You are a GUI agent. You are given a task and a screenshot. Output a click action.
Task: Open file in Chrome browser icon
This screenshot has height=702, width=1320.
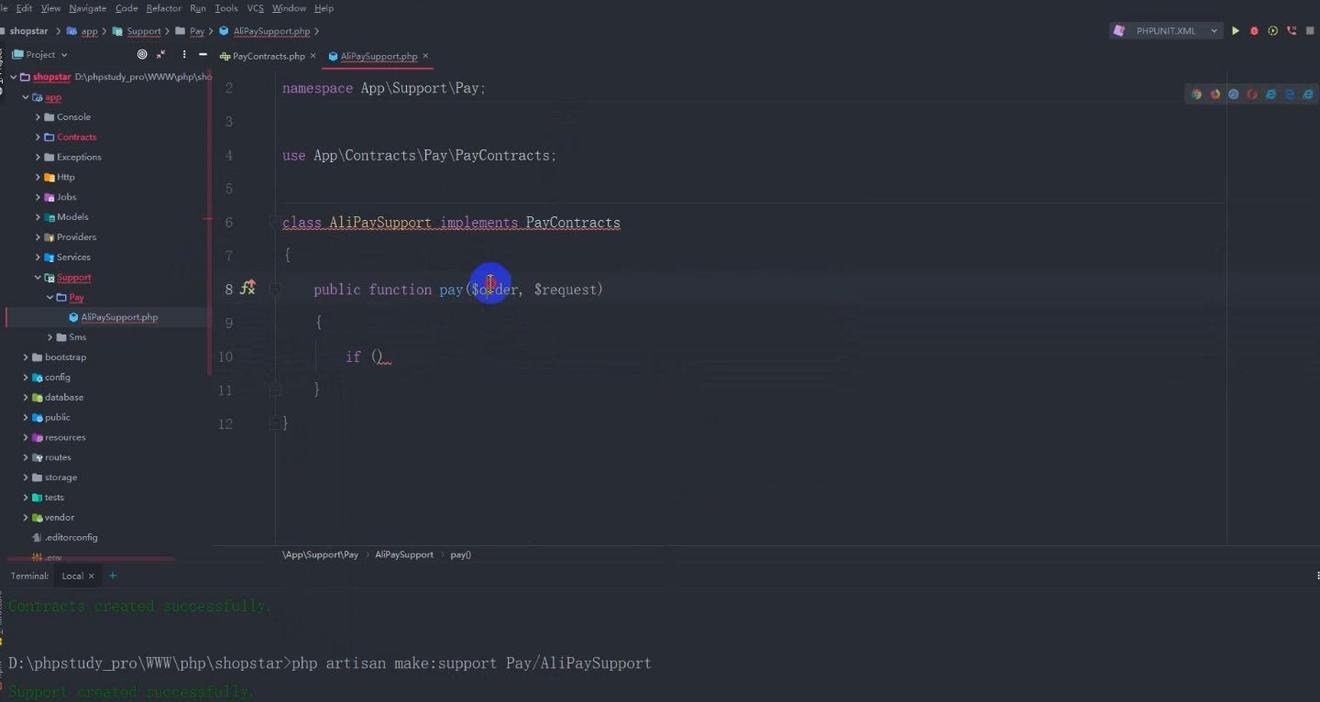(x=1196, y=94)
